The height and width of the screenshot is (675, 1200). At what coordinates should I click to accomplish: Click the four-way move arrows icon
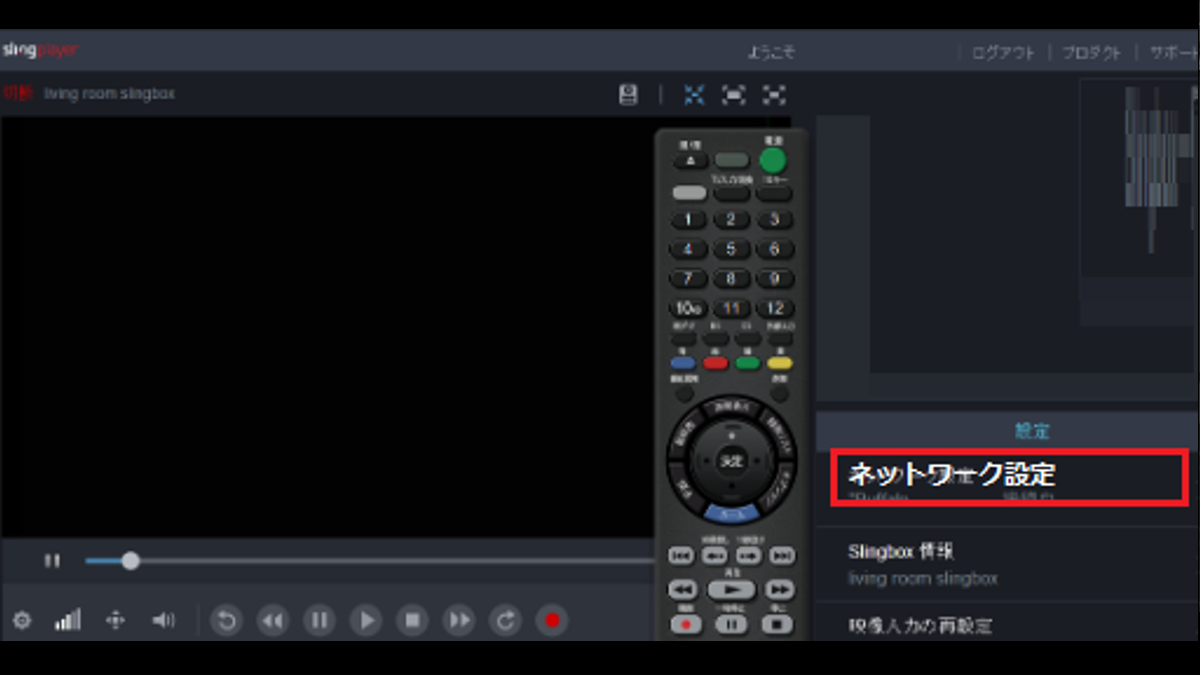pos(115,621)
